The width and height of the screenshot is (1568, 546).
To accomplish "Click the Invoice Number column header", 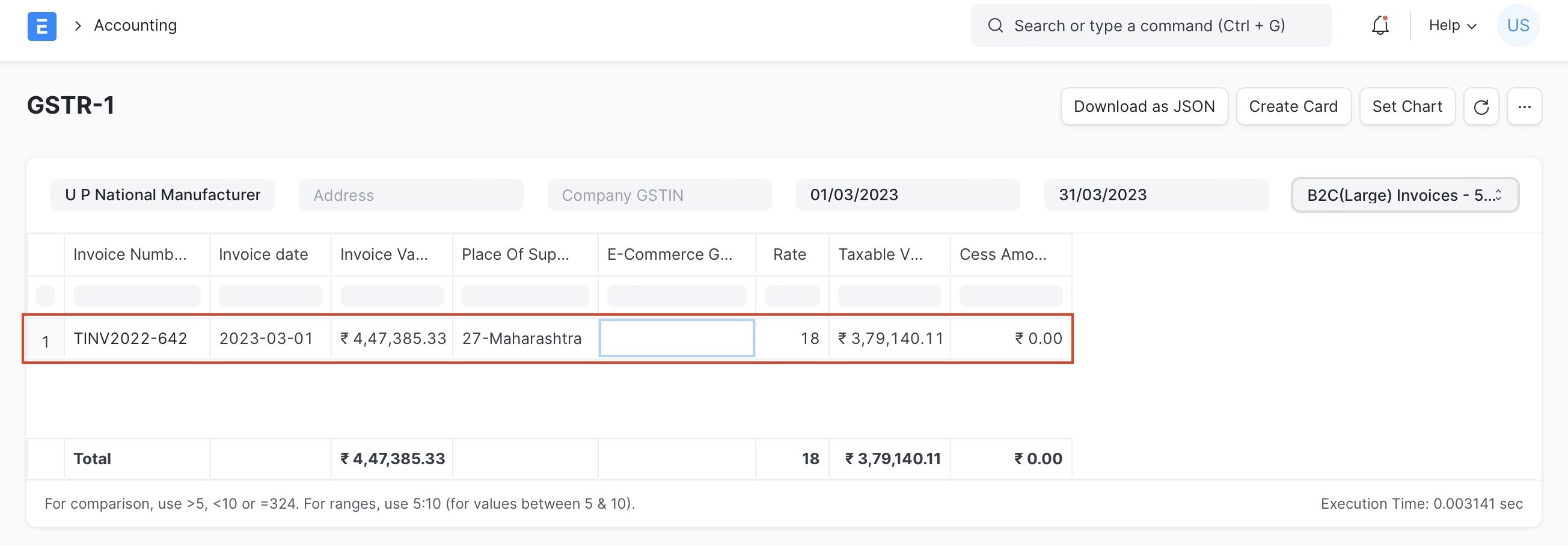I will click(130, 254).
